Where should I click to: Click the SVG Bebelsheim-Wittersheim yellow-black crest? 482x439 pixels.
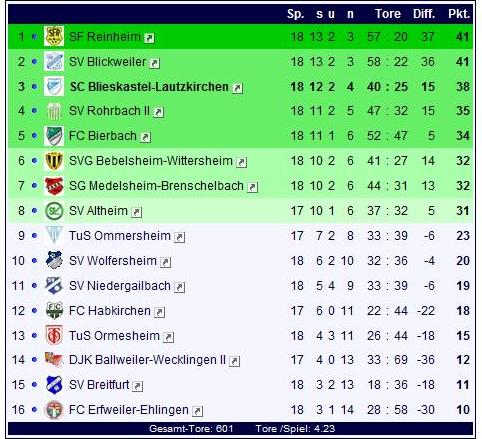(x=54, y=161)
